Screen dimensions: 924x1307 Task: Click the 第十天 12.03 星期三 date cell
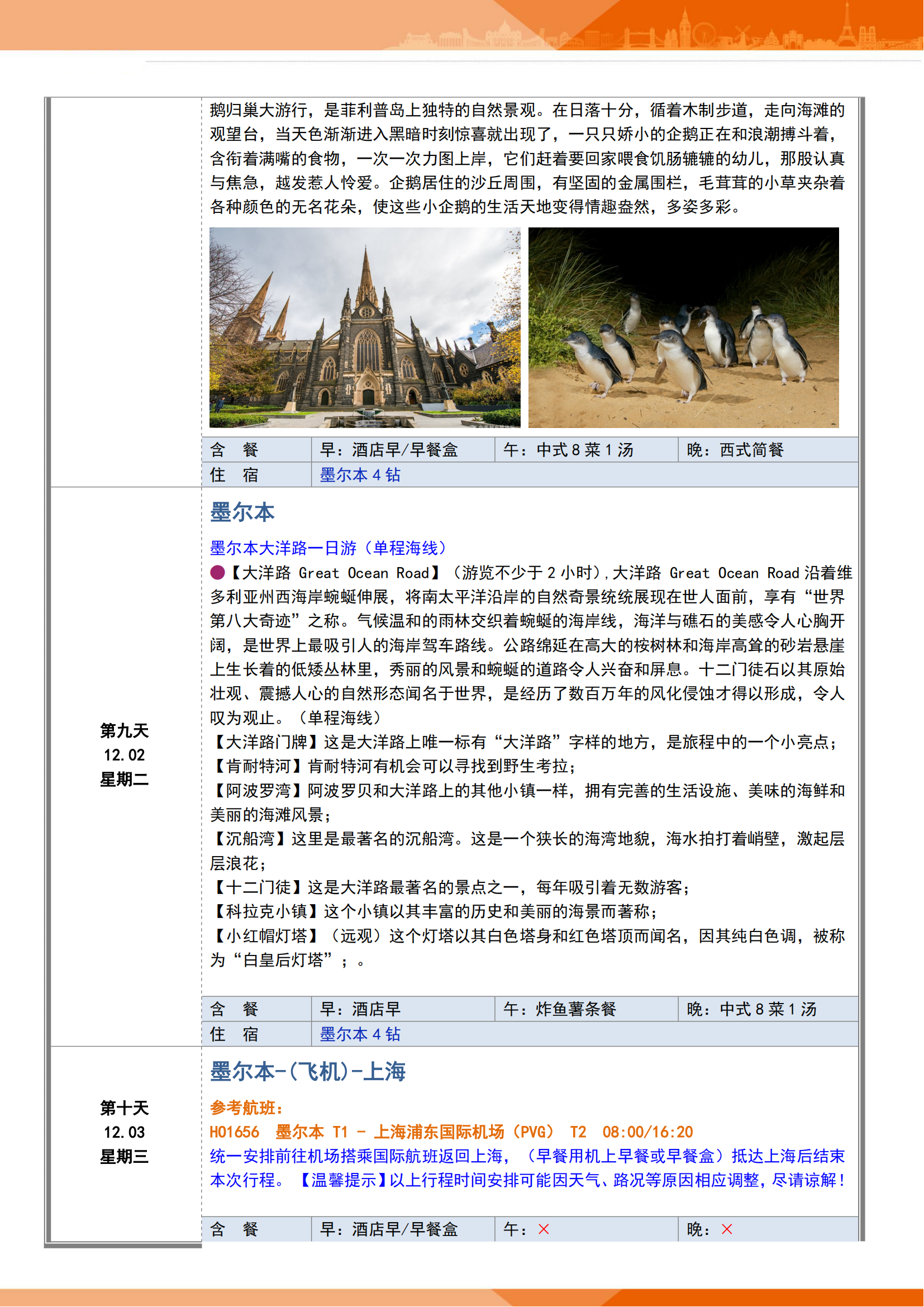coord(125,1132)
